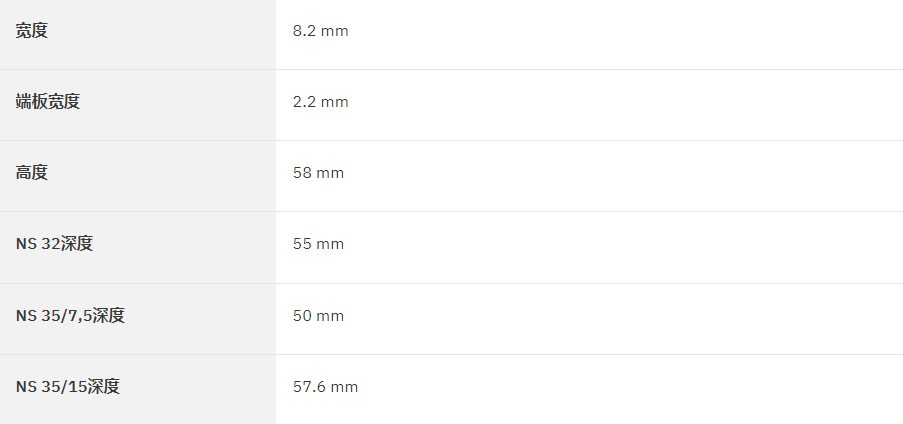Screen dimensions: 903x424
Task: Click the NS 32深度 label
Action: [54, 244]
